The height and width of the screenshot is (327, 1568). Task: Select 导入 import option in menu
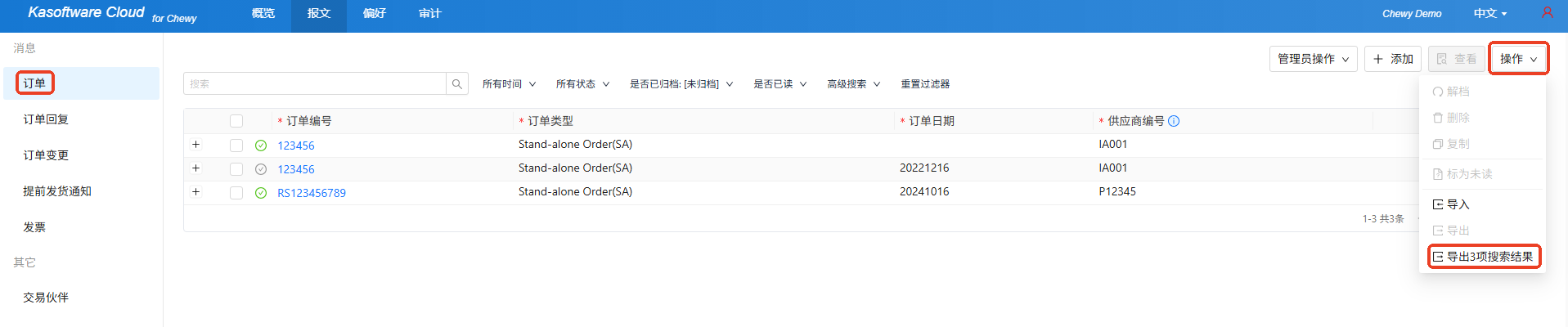pyautogui.click(x=1457, y=204)
